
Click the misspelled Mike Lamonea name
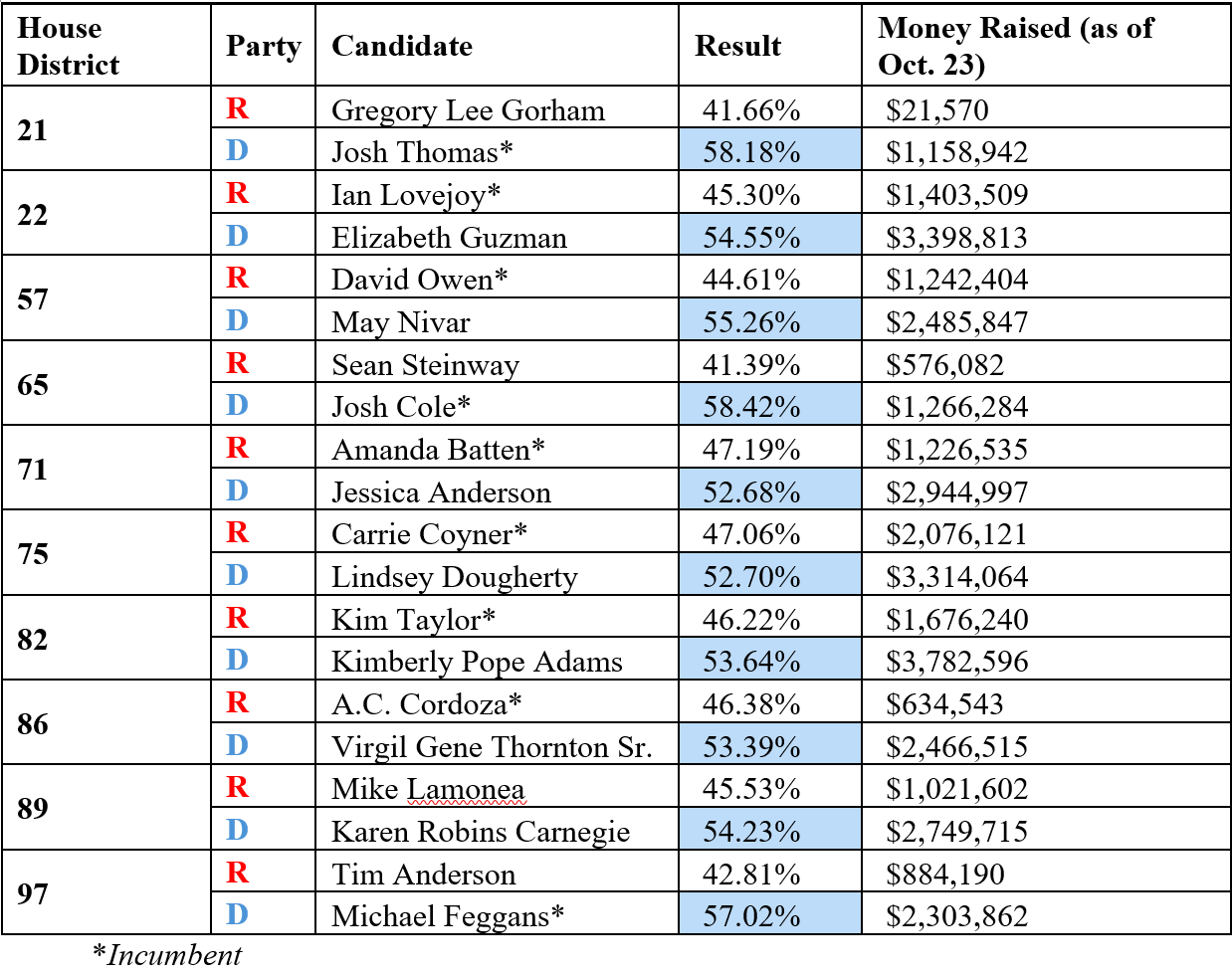tap(428, 789)
